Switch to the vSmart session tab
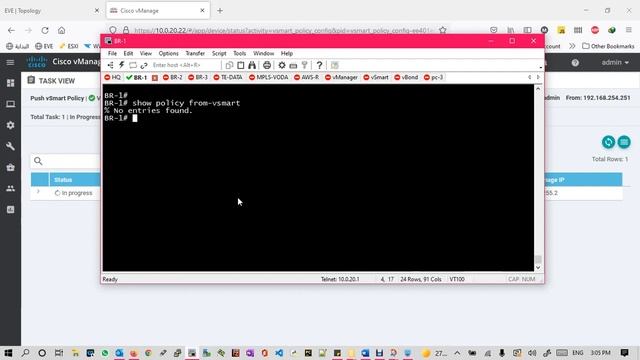The width and height of the screenshot is (640, 360). click(x=376, y=77)
